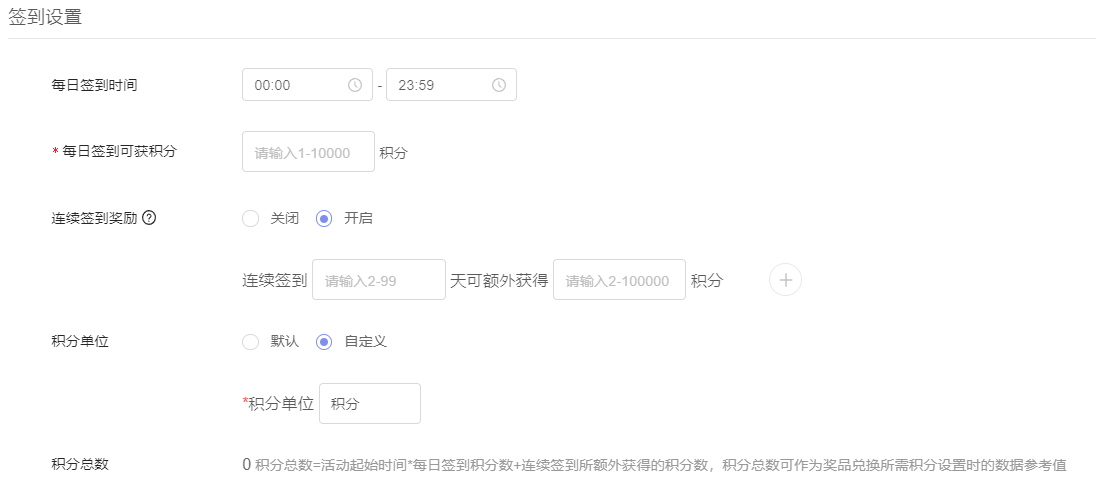Focus the daily points field 请输入1-10000
The width and height of the screenshot is (1096, 497).
coord(308,152)
